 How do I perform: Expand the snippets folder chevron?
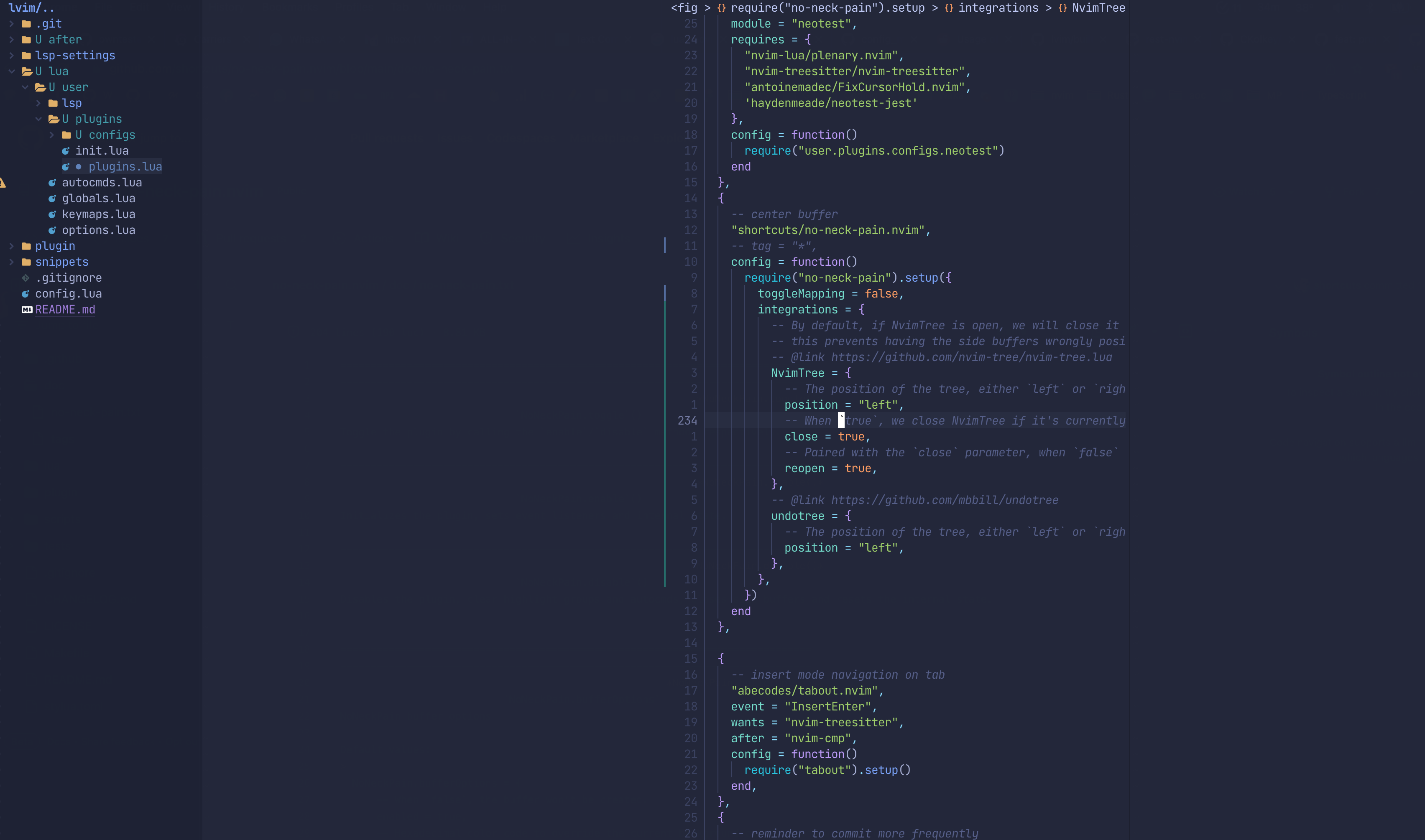coord(11,262)
